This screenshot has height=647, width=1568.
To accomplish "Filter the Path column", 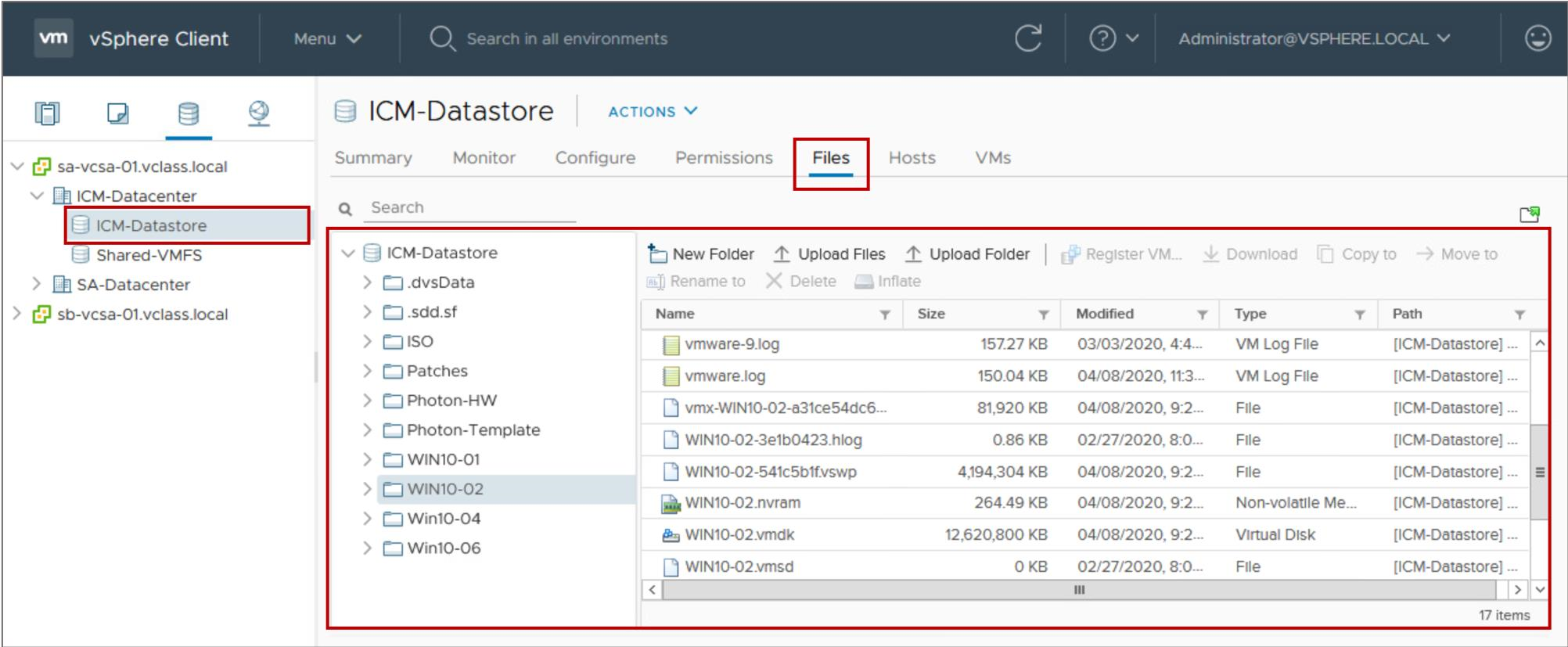I will 1519,315.
